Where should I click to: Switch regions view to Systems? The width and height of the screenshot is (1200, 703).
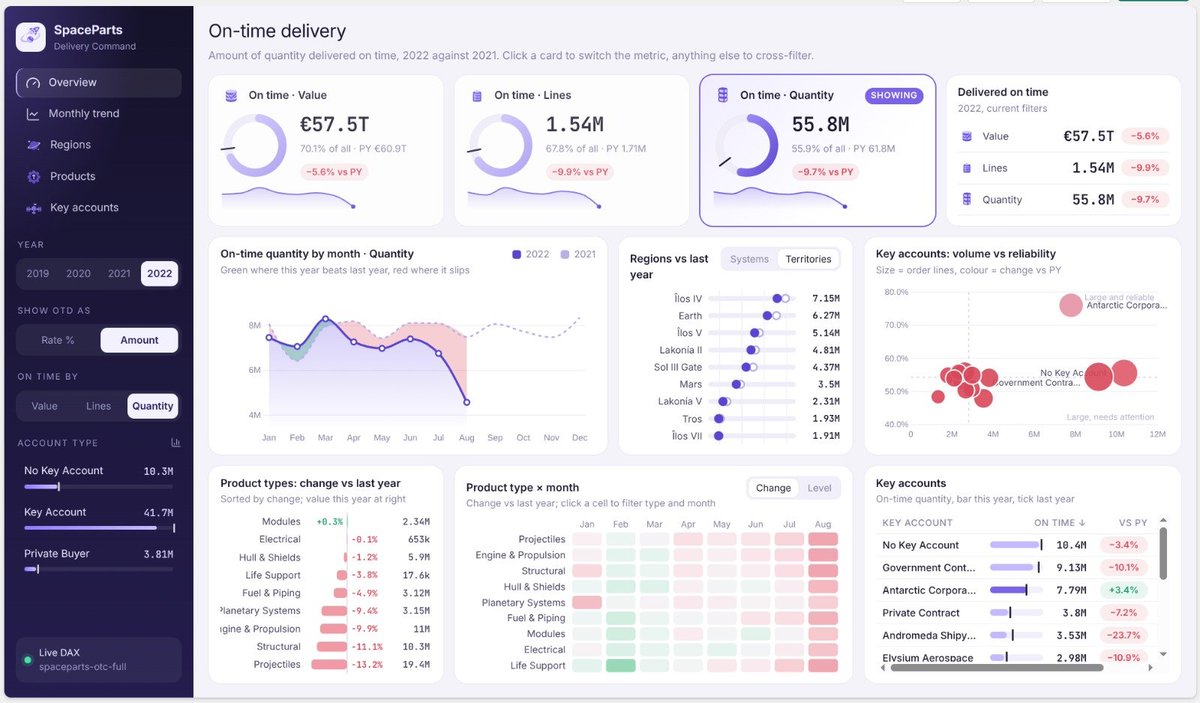(x=749, y=259)
